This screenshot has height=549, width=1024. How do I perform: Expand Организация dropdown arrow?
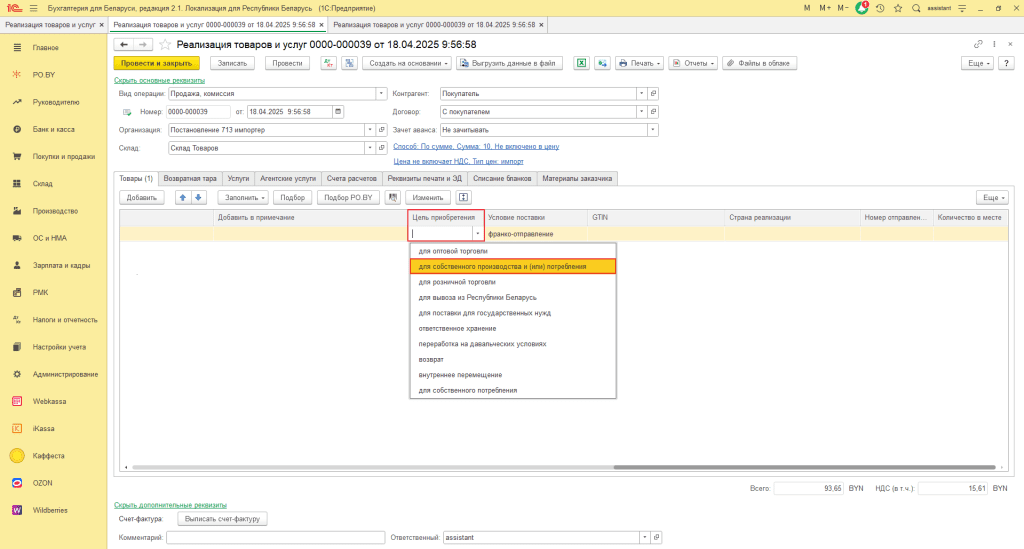coord(370,130)
